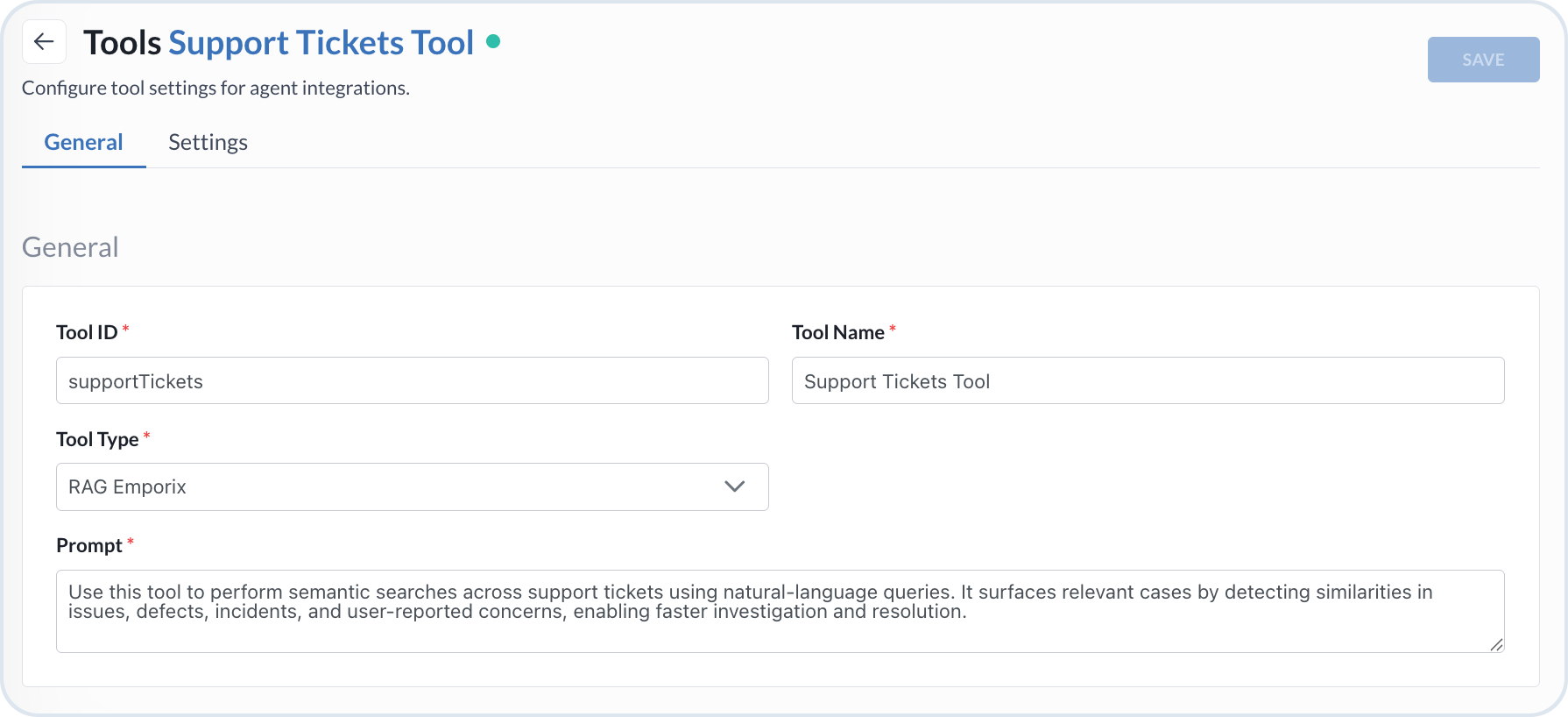The width and height of the screenshot is (1568, 717).
Task: Switch to the General tab
Action: click(84, 142)
